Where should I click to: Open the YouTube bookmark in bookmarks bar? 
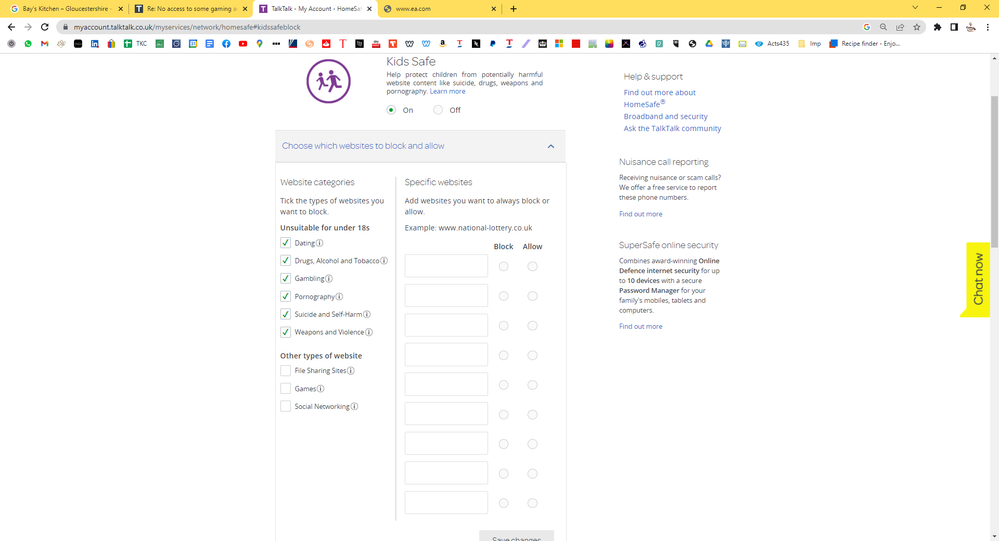pyautogui.click(x=242, y=44)
